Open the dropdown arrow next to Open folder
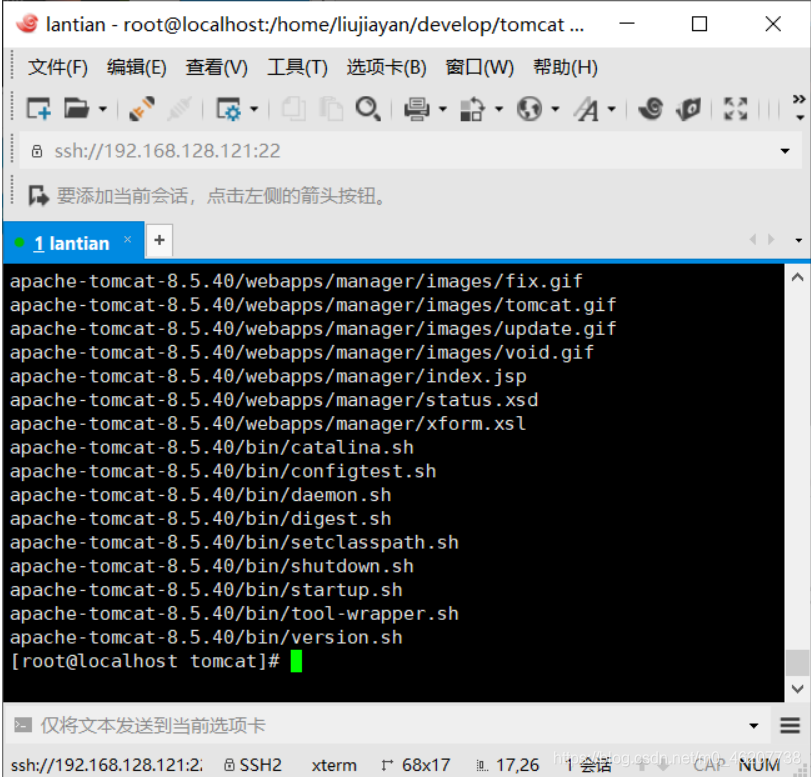Screen dimensions: 811x777 (x=102, y=109)
